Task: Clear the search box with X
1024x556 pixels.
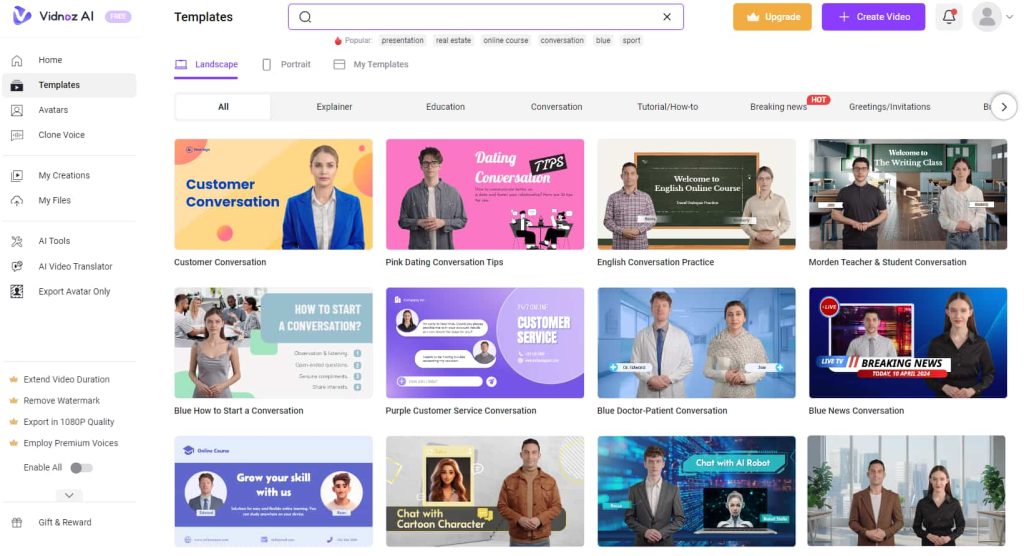Action: pos(667,17)
